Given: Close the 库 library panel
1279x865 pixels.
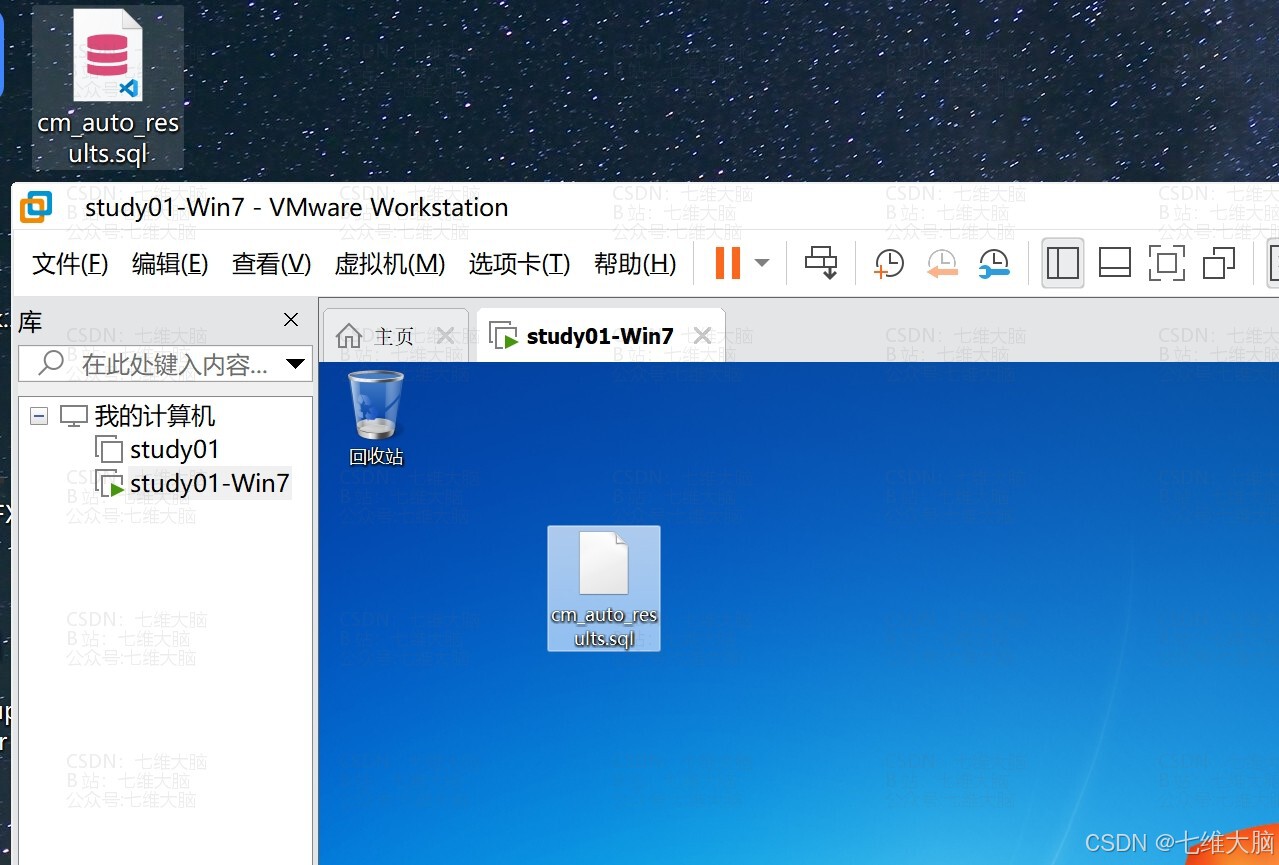Looking at the screenshot, I should coord(291,320).
